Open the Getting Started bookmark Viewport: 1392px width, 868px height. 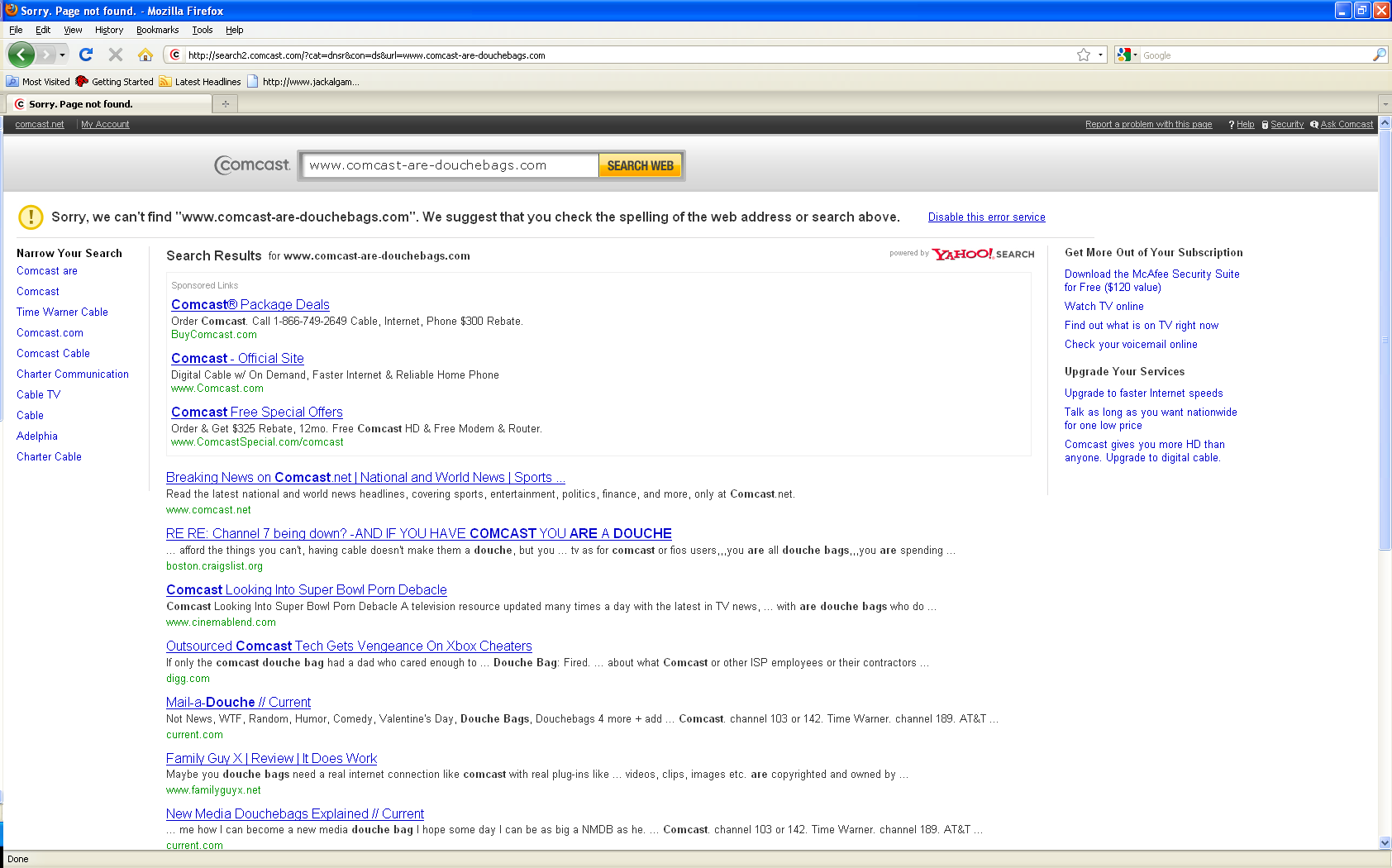tap(114, 82)
